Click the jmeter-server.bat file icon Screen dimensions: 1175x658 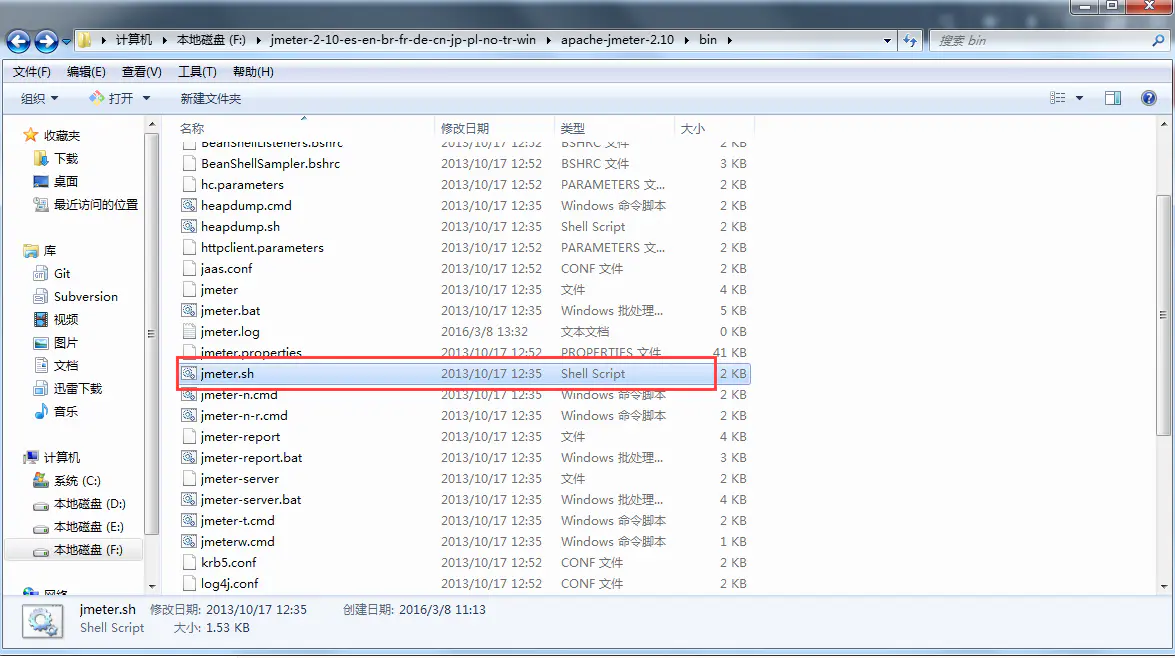(x=190, y=499)
